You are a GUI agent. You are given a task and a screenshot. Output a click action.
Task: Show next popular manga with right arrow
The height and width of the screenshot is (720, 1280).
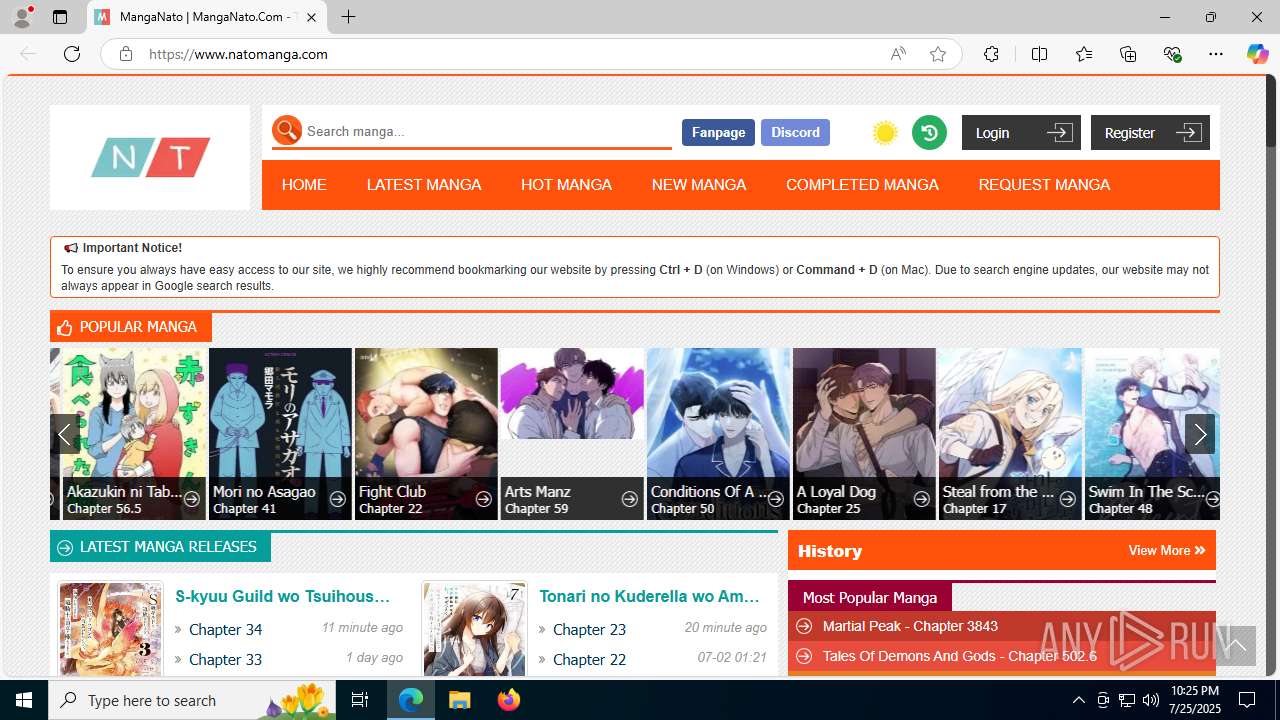click(1200, 434)
